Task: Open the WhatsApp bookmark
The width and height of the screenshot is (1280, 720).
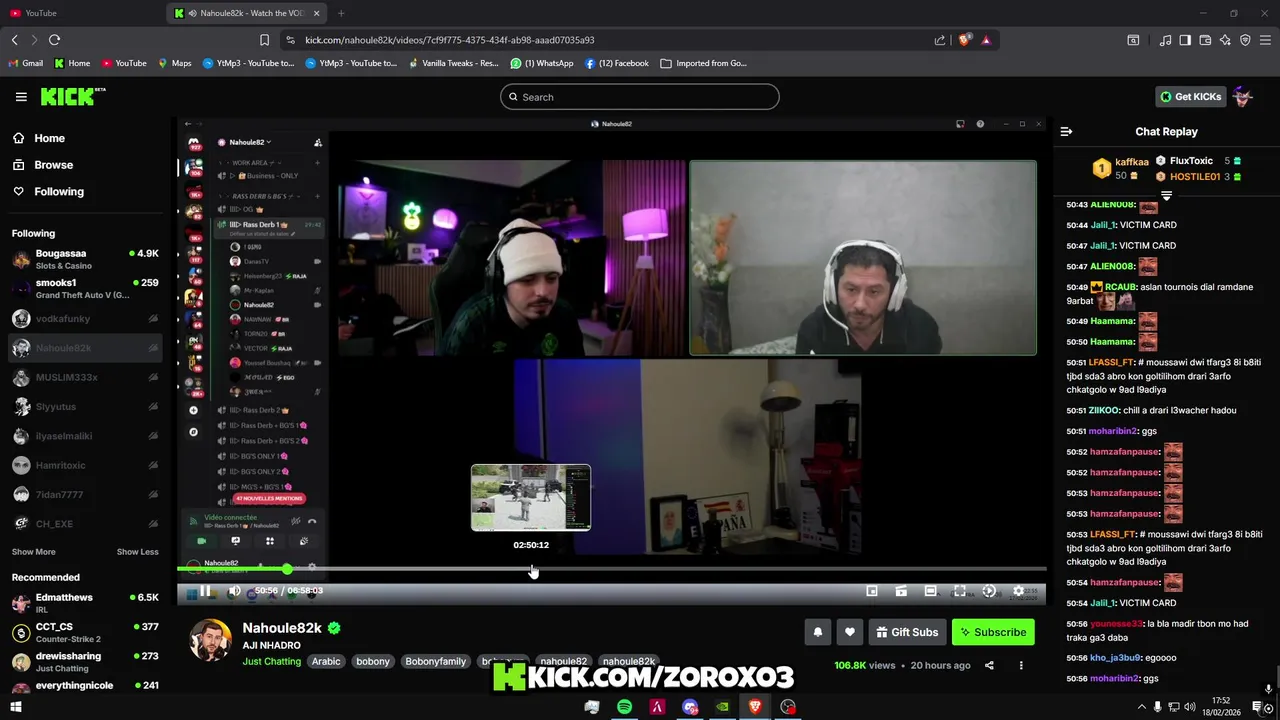Action: coord(542,63)
